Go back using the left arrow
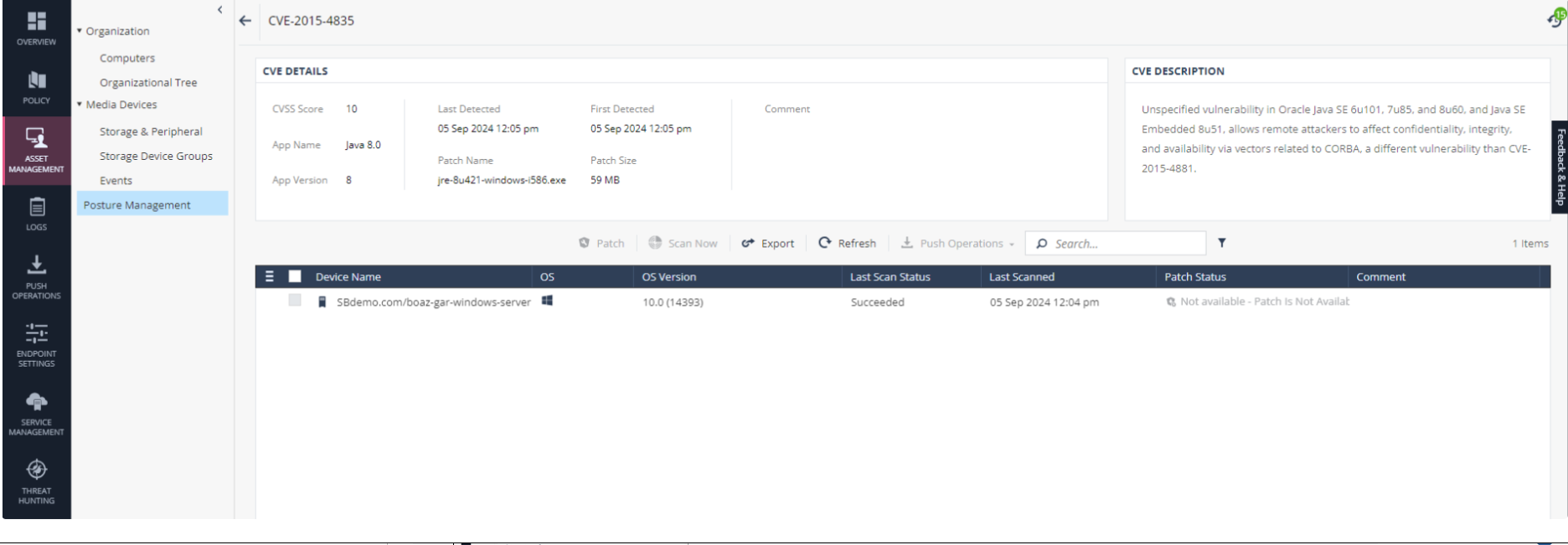Image resolution: width=1568 pixels, height=545 pixels. 245,21
